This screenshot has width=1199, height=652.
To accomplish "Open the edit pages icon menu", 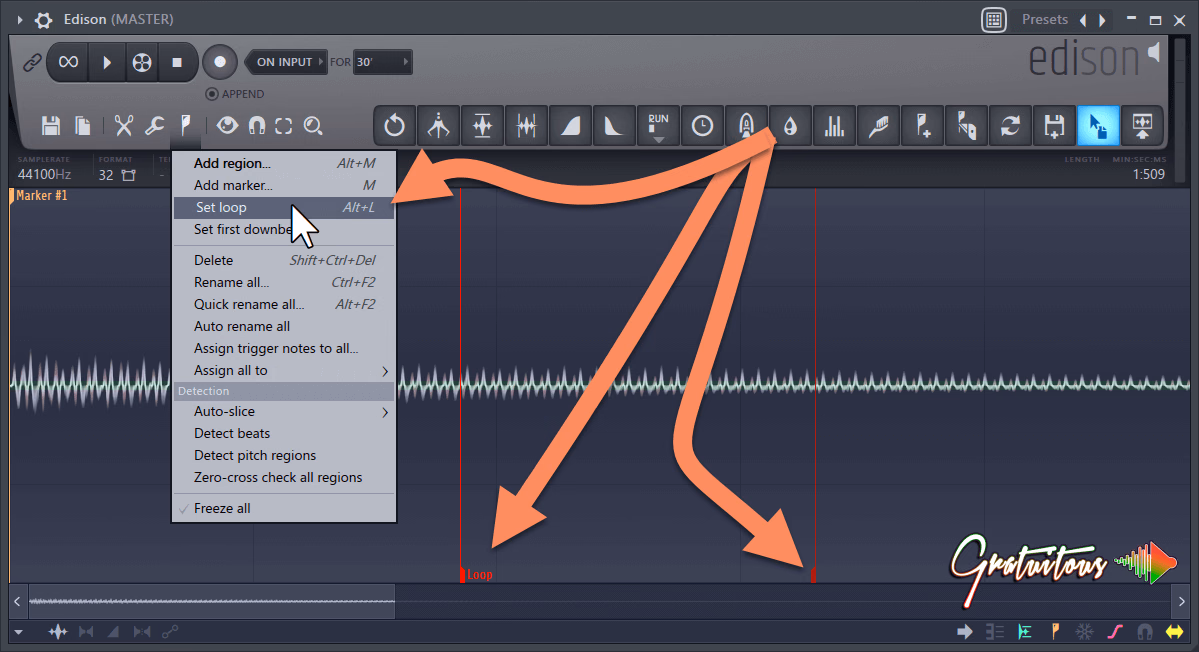I will [x=83, y=125].
